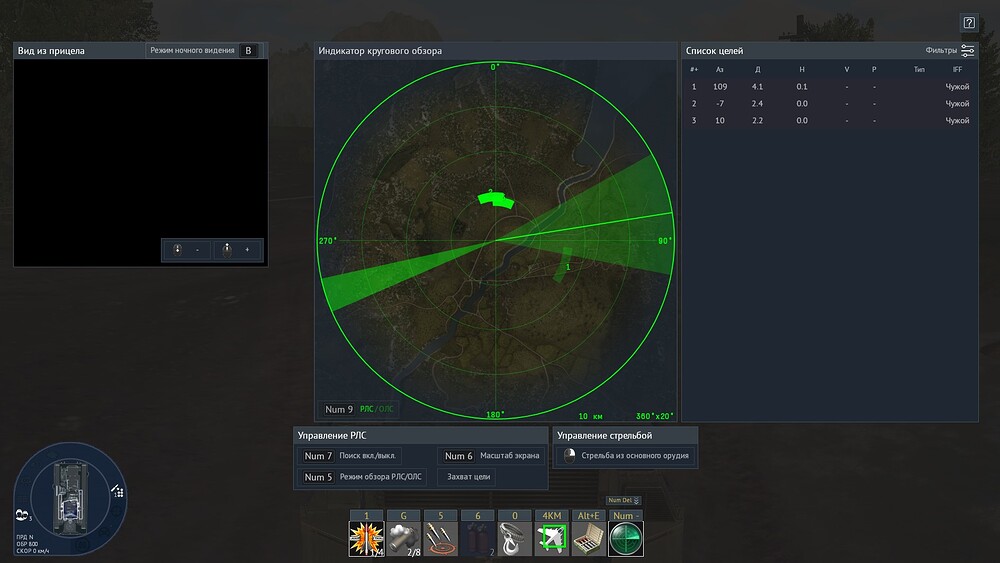Click the 10 км range readout

pyautogui.click(x=591, y=416)
